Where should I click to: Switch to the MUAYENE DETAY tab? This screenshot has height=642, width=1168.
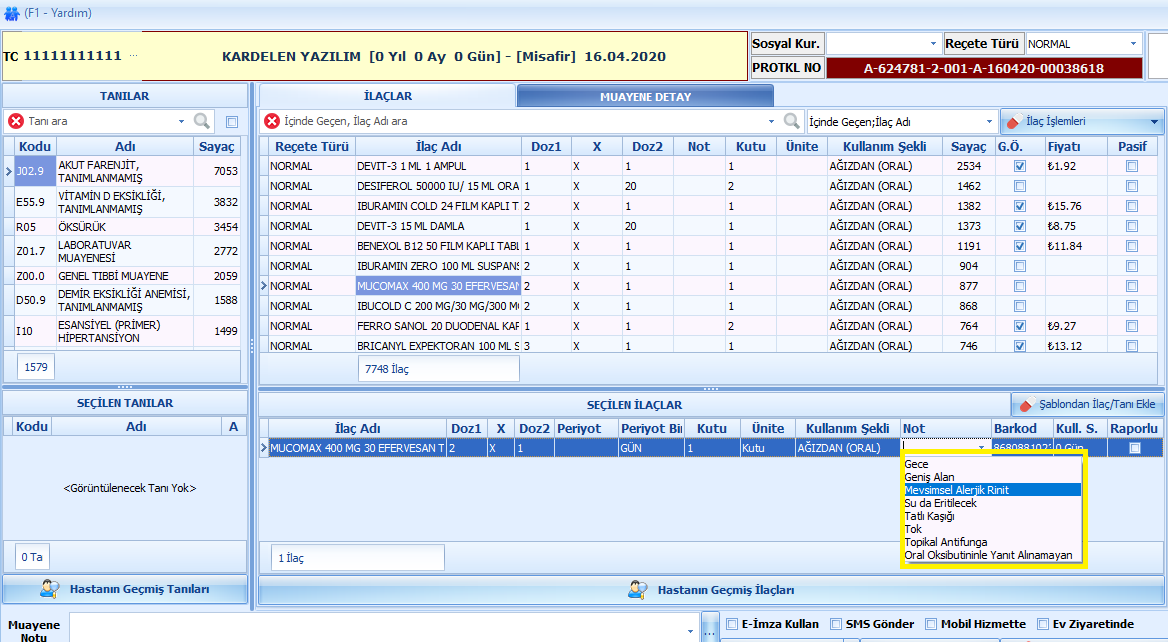click(645, 97)
